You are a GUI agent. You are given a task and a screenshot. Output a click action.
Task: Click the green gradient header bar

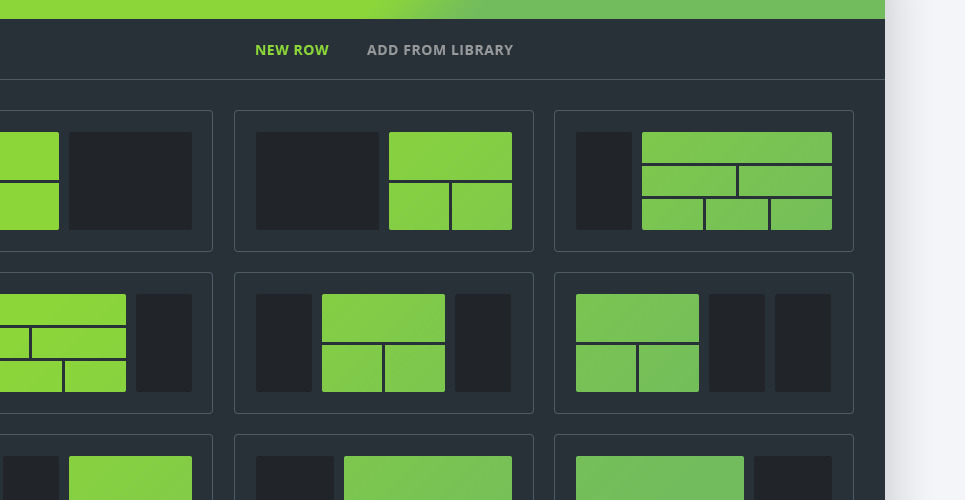coord(442,9)
